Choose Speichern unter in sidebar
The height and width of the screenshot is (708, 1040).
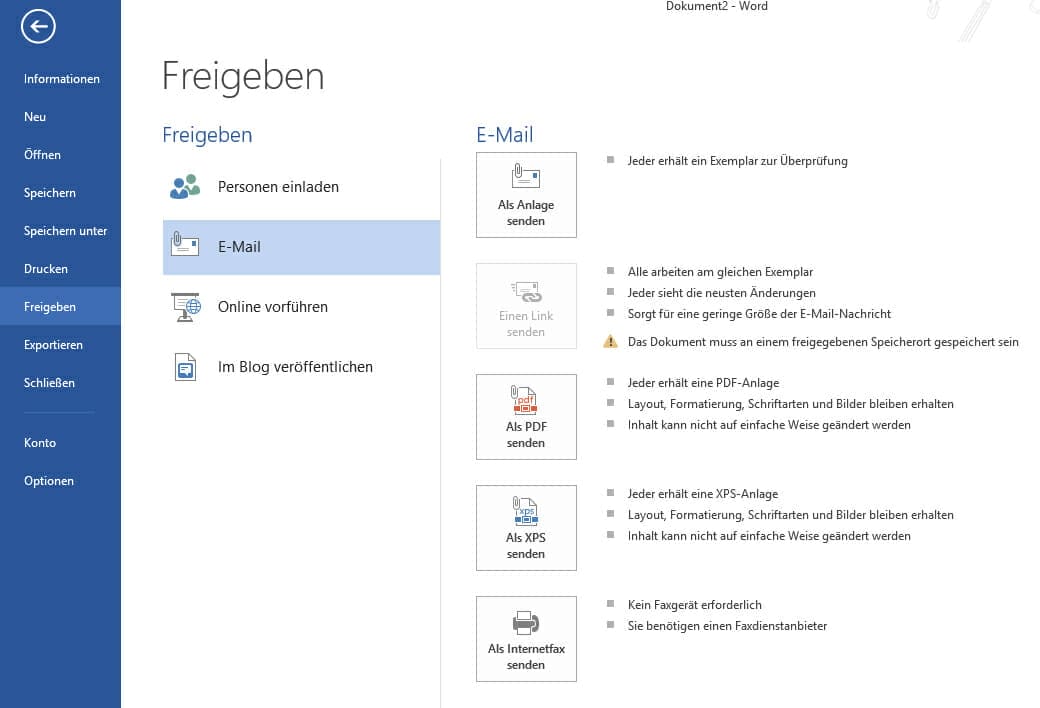pyautogui.click(x=65, y=231)
